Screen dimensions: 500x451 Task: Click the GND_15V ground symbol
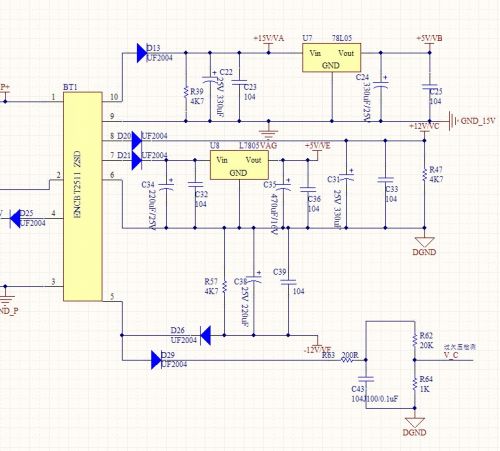pos(452,121)
